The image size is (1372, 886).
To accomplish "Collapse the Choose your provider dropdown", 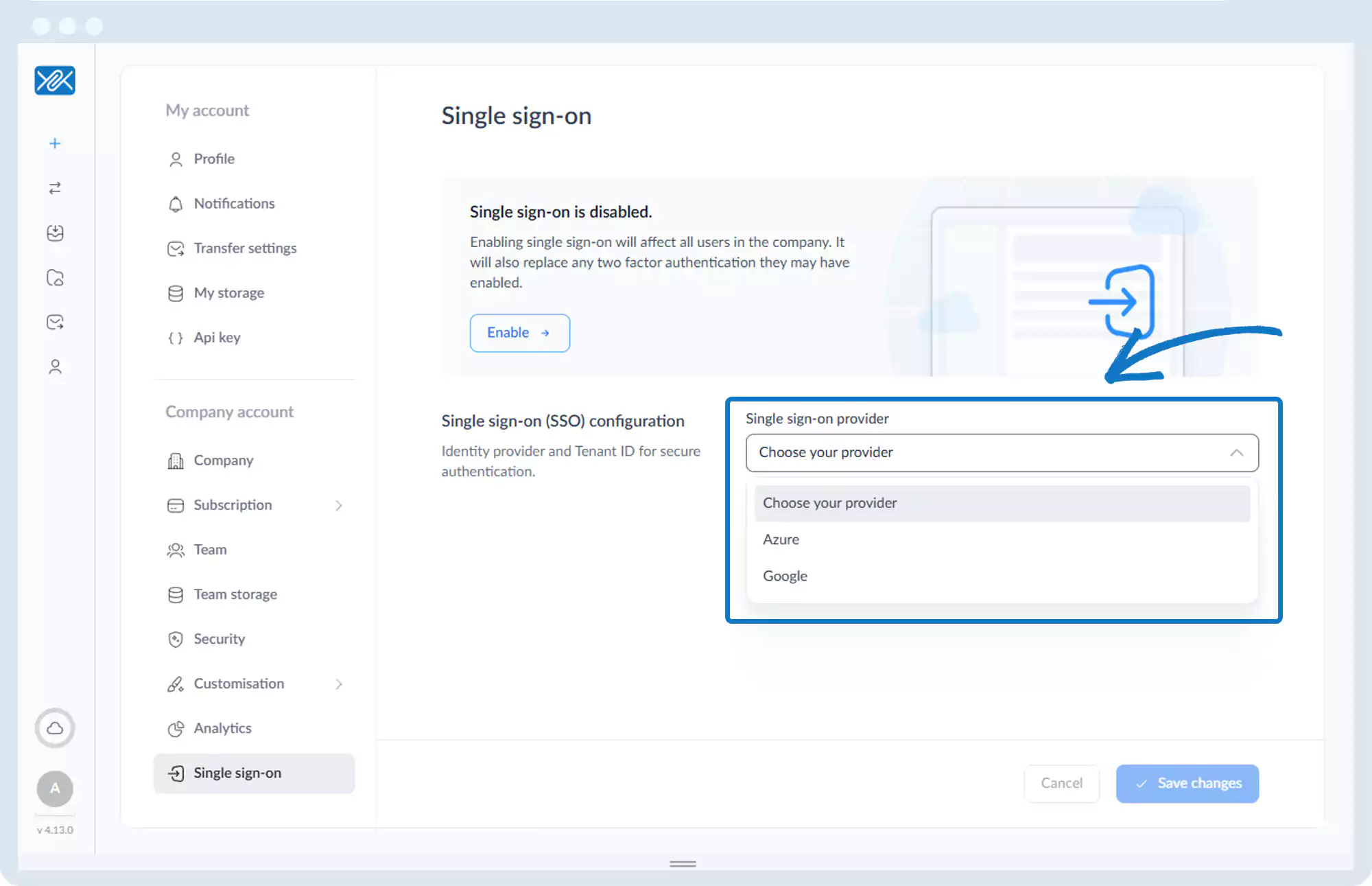I will (1236, 453).
